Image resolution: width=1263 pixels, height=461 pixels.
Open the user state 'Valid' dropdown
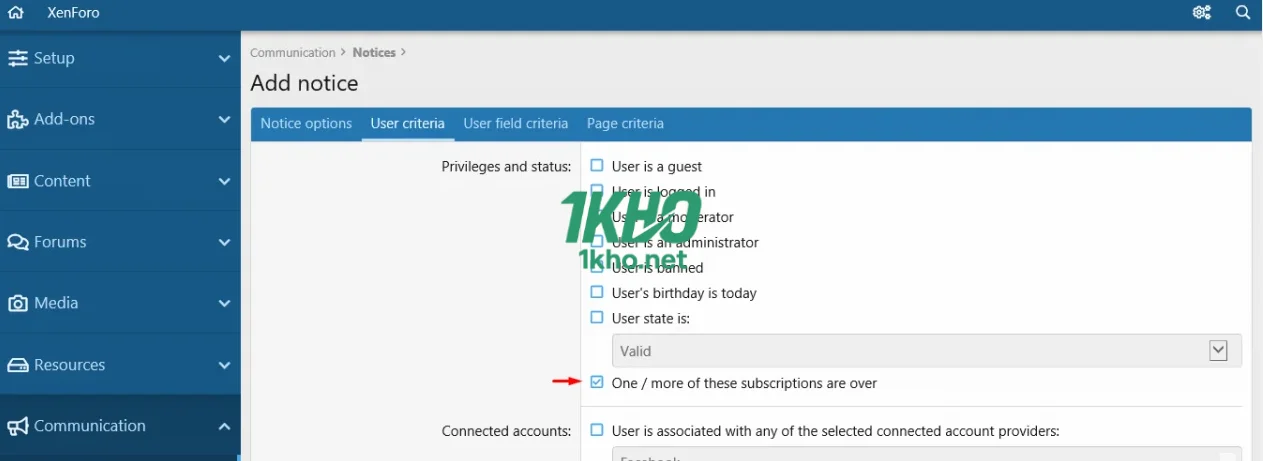click(926, 351)
